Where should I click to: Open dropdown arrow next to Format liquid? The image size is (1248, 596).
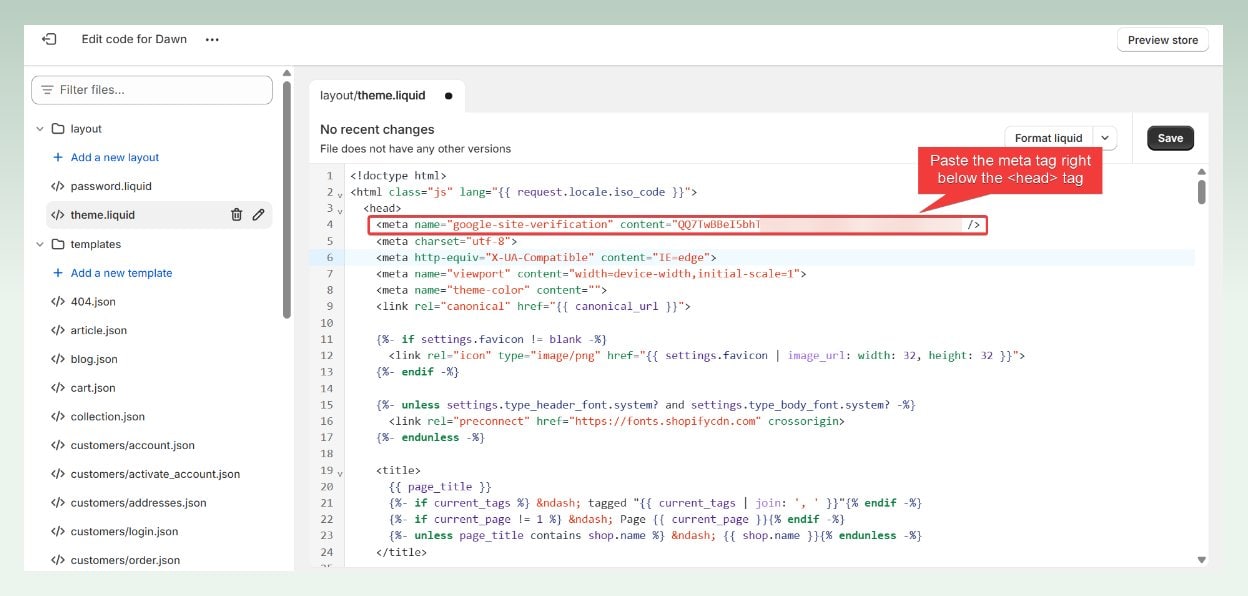click(1105, 138)
